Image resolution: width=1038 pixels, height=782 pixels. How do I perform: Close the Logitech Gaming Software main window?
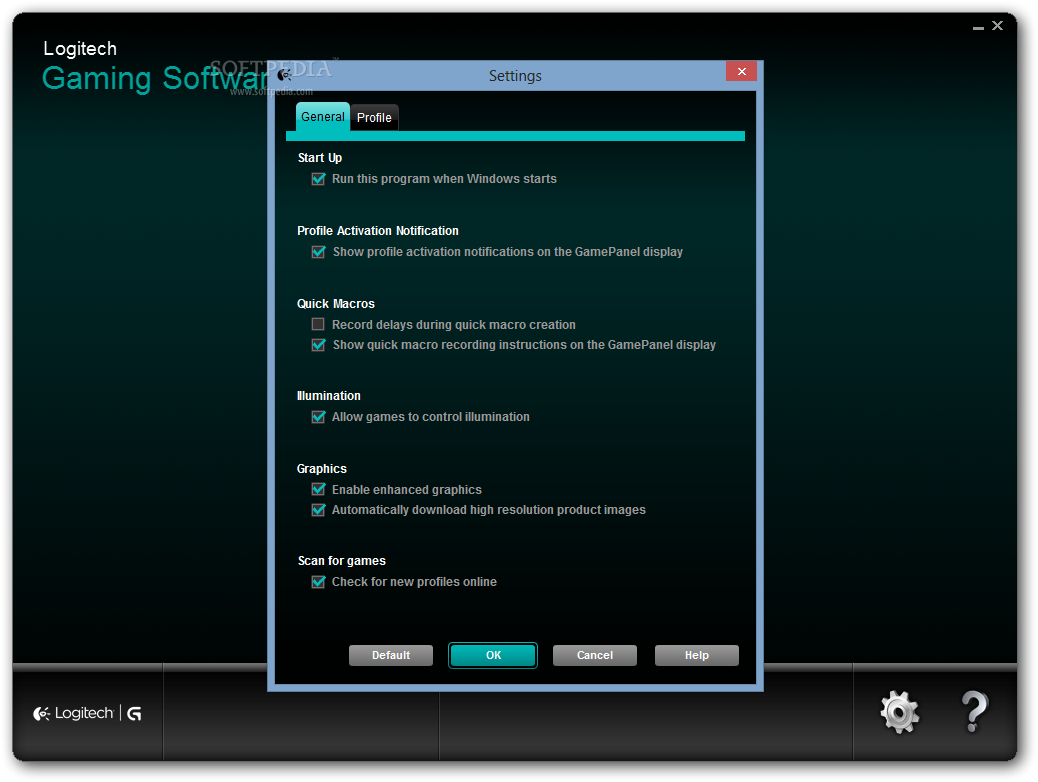(998, 26)
